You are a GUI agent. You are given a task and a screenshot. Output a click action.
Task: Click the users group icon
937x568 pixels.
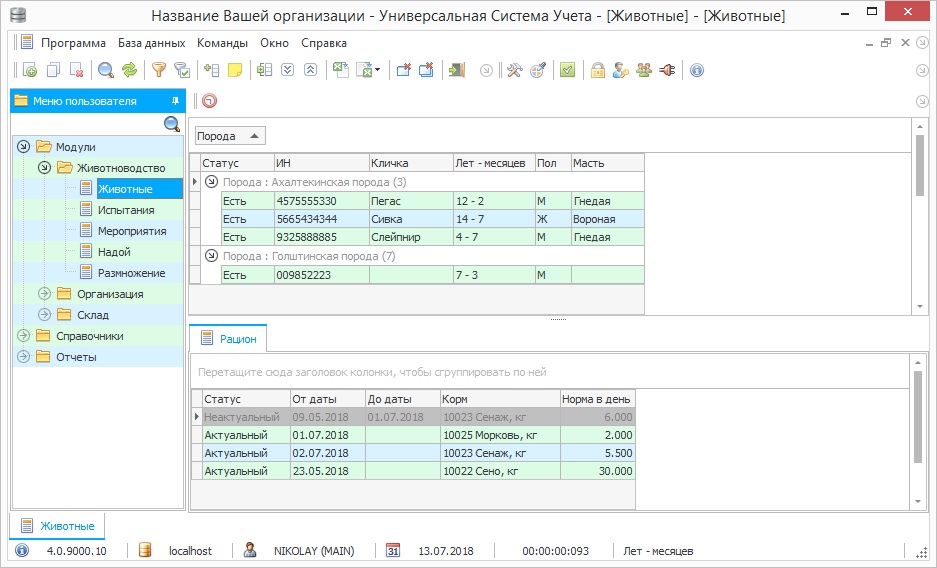pyautogui.click(x=644, y=70)
